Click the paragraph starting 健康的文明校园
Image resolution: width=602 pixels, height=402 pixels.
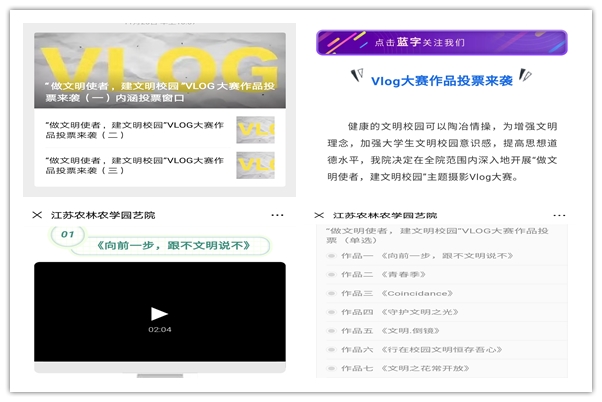click(x=442, y=152)
